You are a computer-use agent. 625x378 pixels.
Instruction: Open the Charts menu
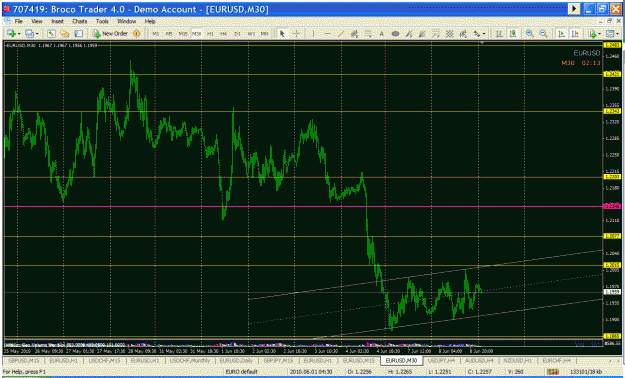click(80, 21)
